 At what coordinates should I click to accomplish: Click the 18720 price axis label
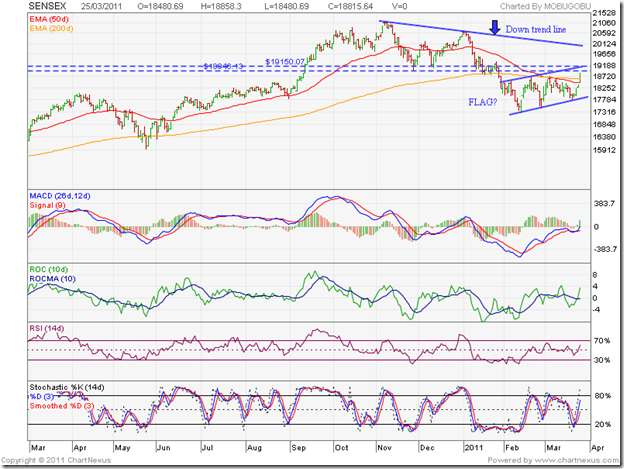tap(604, 76)
